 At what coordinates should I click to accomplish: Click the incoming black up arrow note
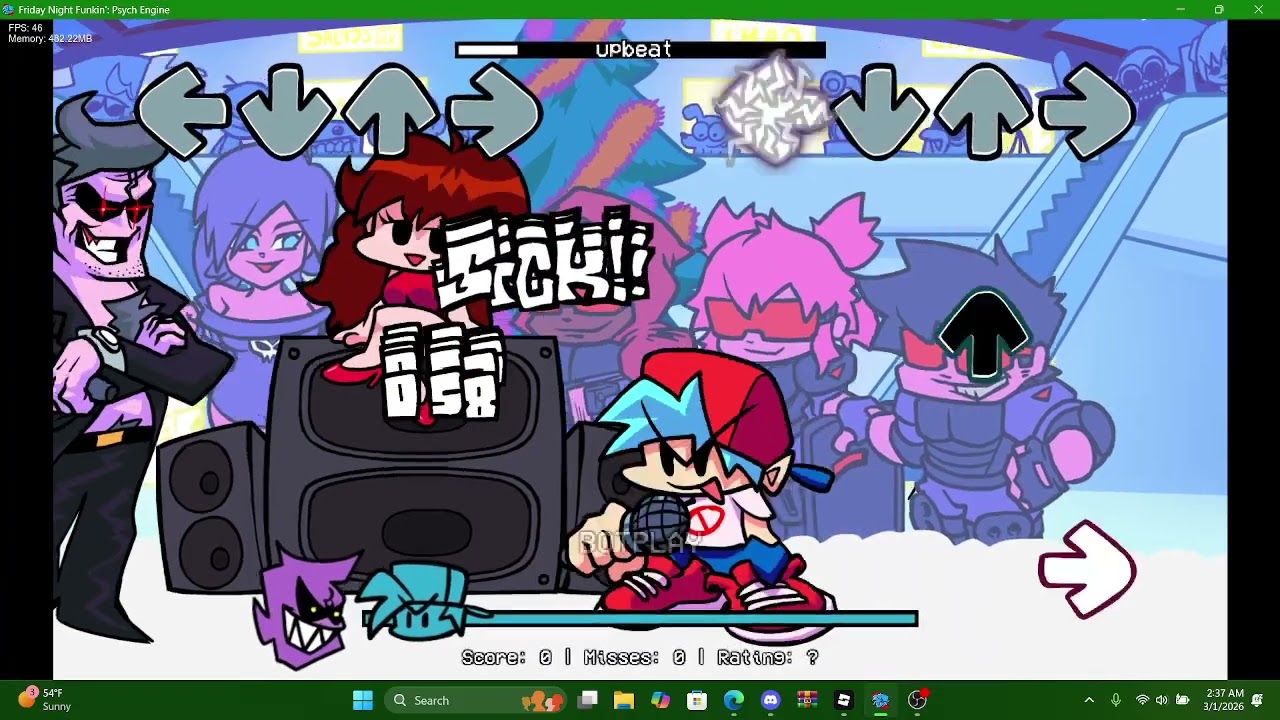click(984, 335)
